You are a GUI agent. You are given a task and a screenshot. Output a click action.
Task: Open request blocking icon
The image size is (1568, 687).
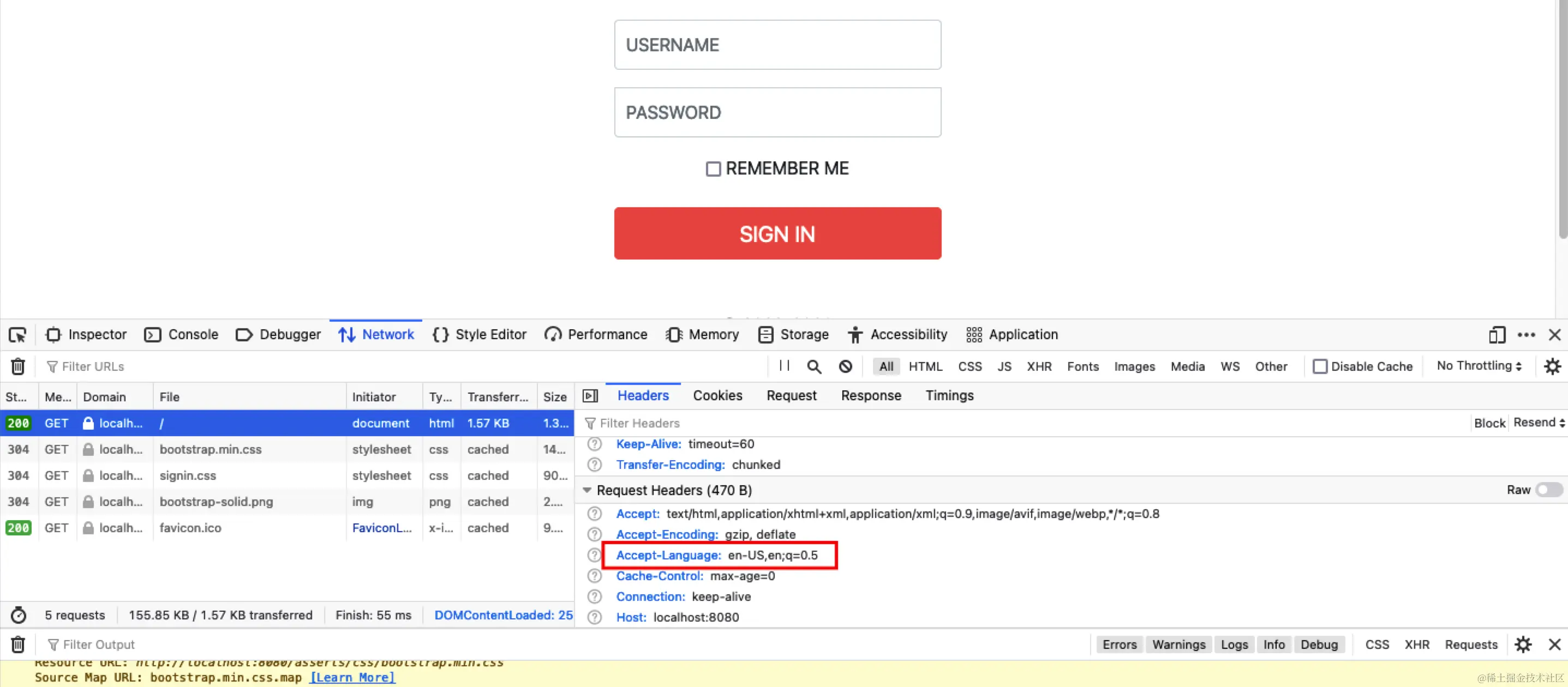pos(845,366)
